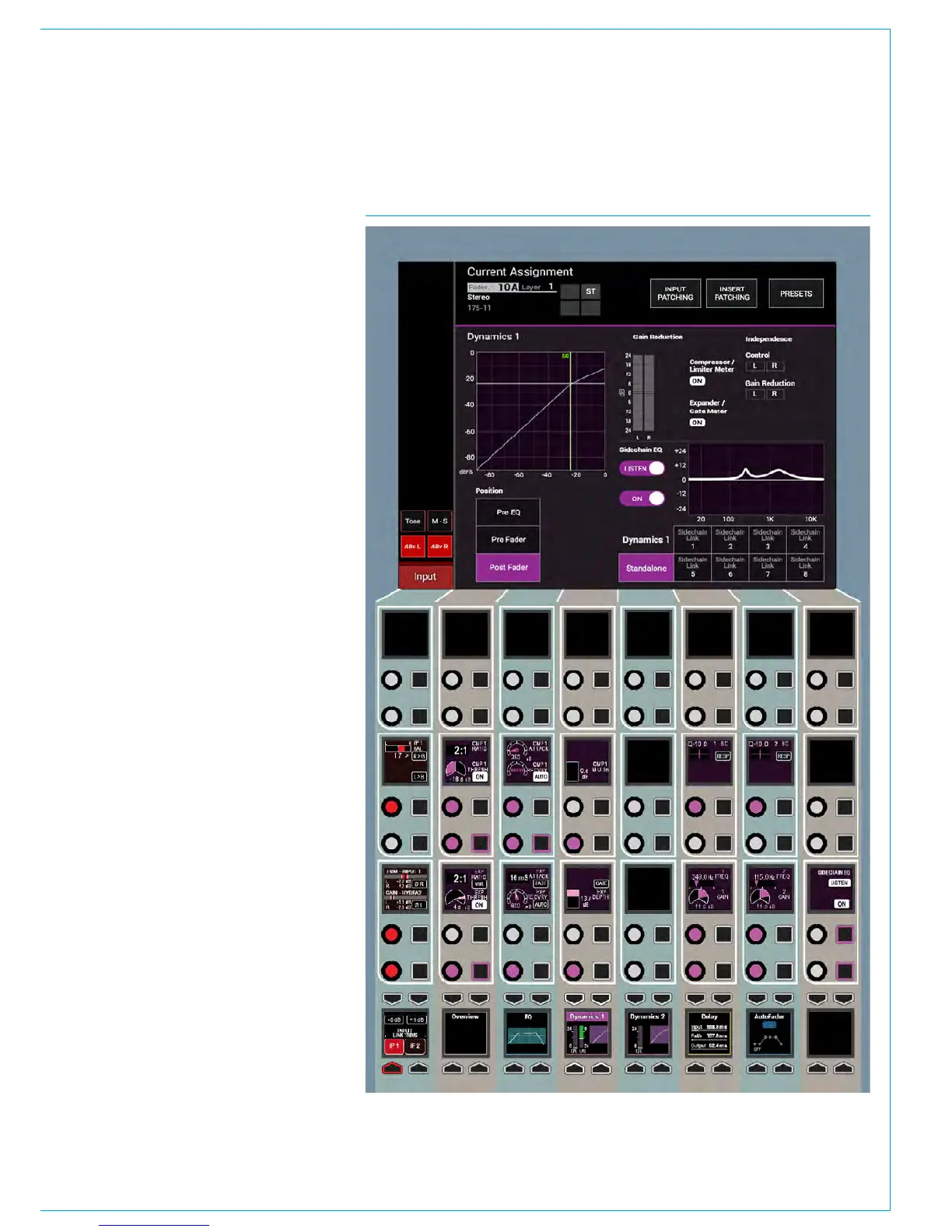Click RESP in the Q-10.0 2 SC display
The image size is (952, 1232).
(x=783, y=755)
